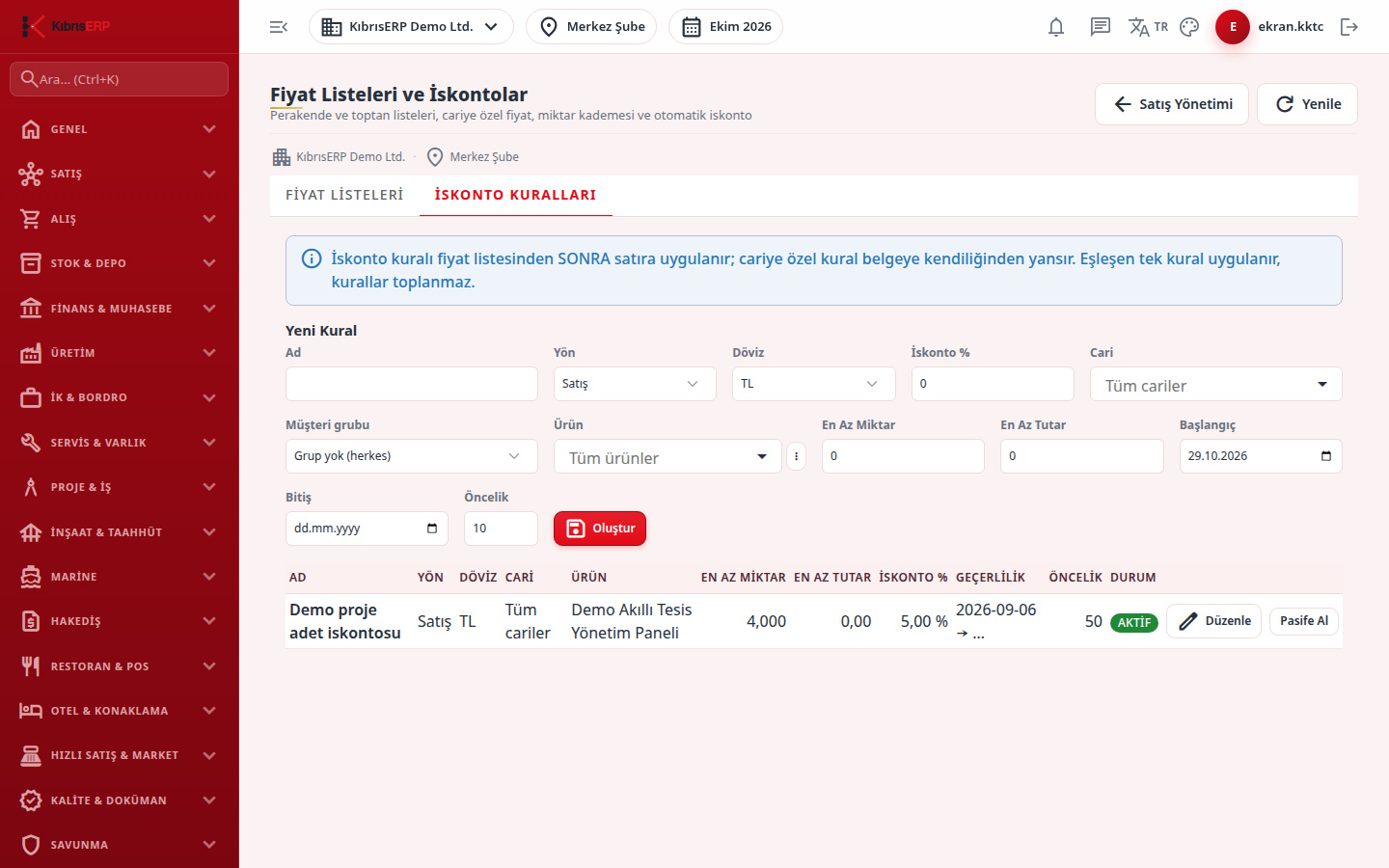Click the İskonto % input field
The image size is (1389, 868).
click(993, 384)
